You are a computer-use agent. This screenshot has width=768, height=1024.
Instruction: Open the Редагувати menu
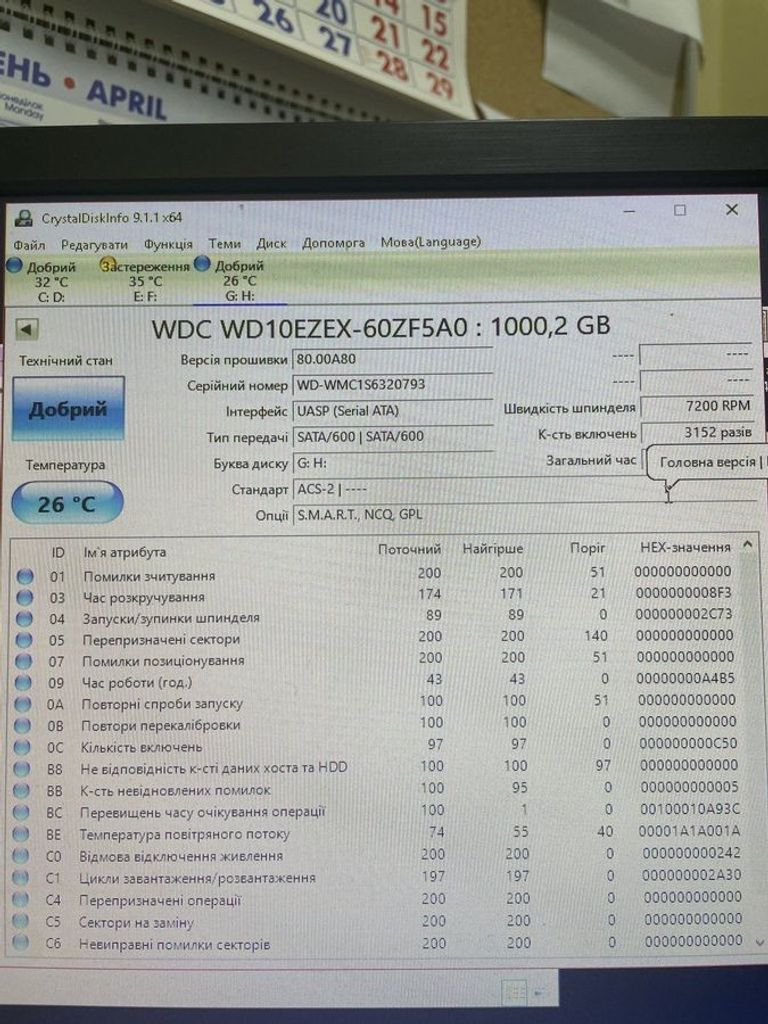point(94,245)
